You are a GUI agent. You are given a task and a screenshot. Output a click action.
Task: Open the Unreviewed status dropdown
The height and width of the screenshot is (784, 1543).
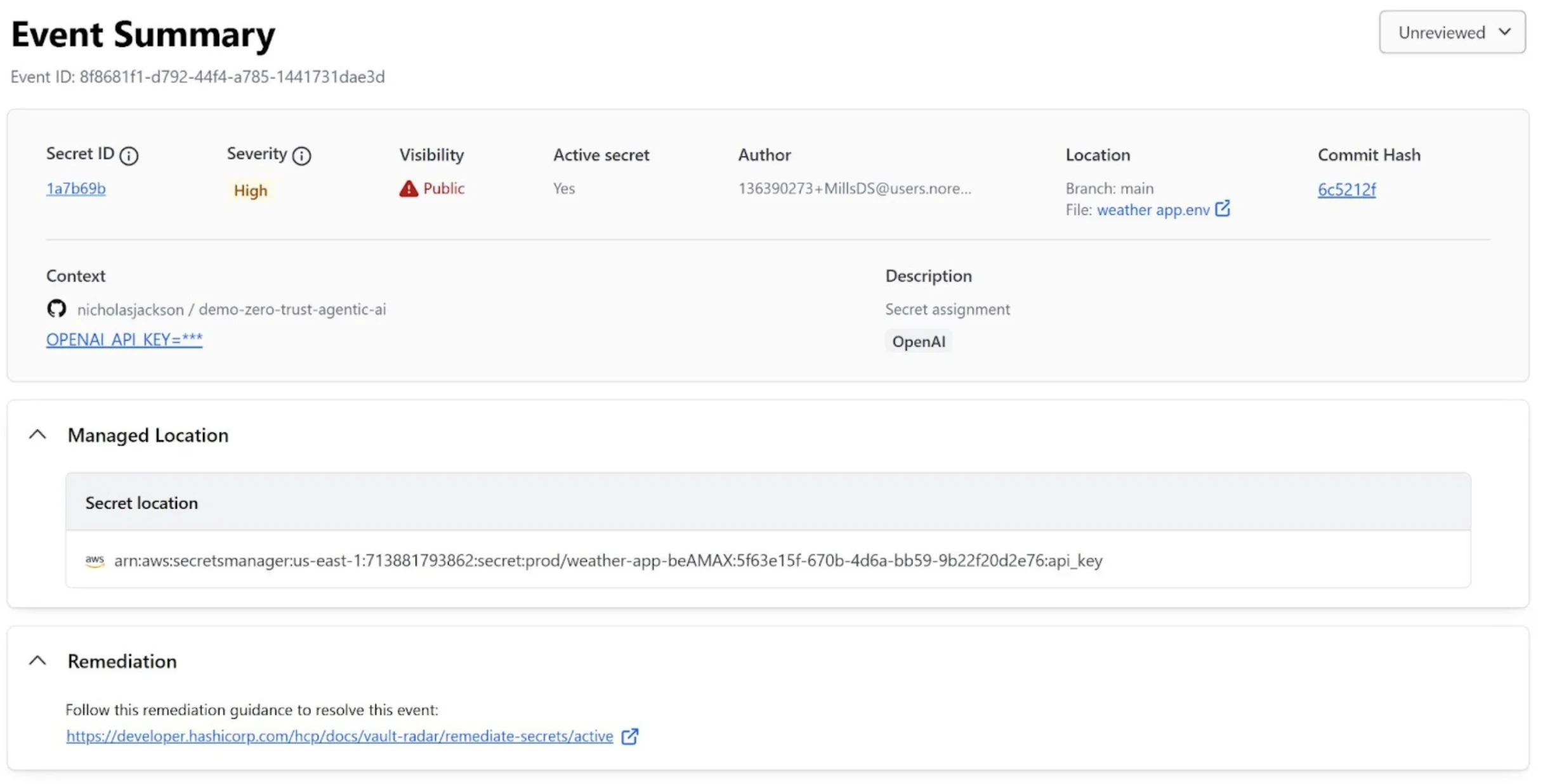pos(1452,32)
